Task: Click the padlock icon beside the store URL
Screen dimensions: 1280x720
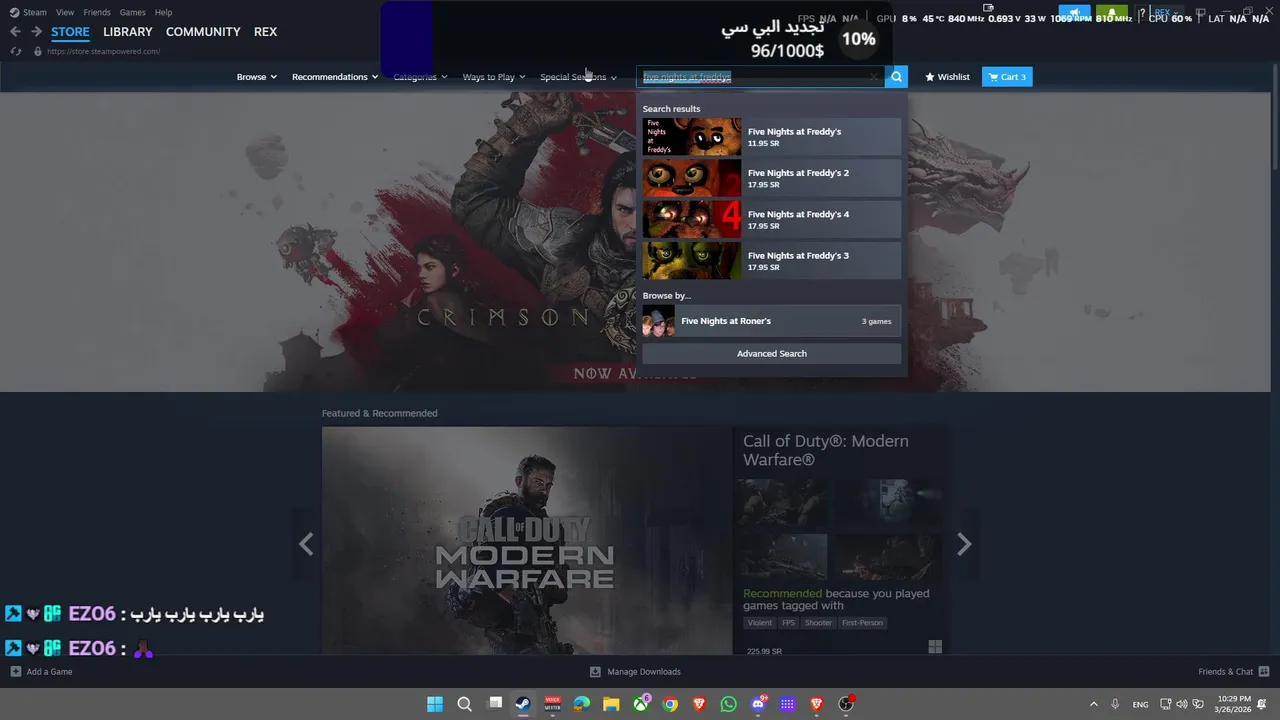Action: (38, 51)
